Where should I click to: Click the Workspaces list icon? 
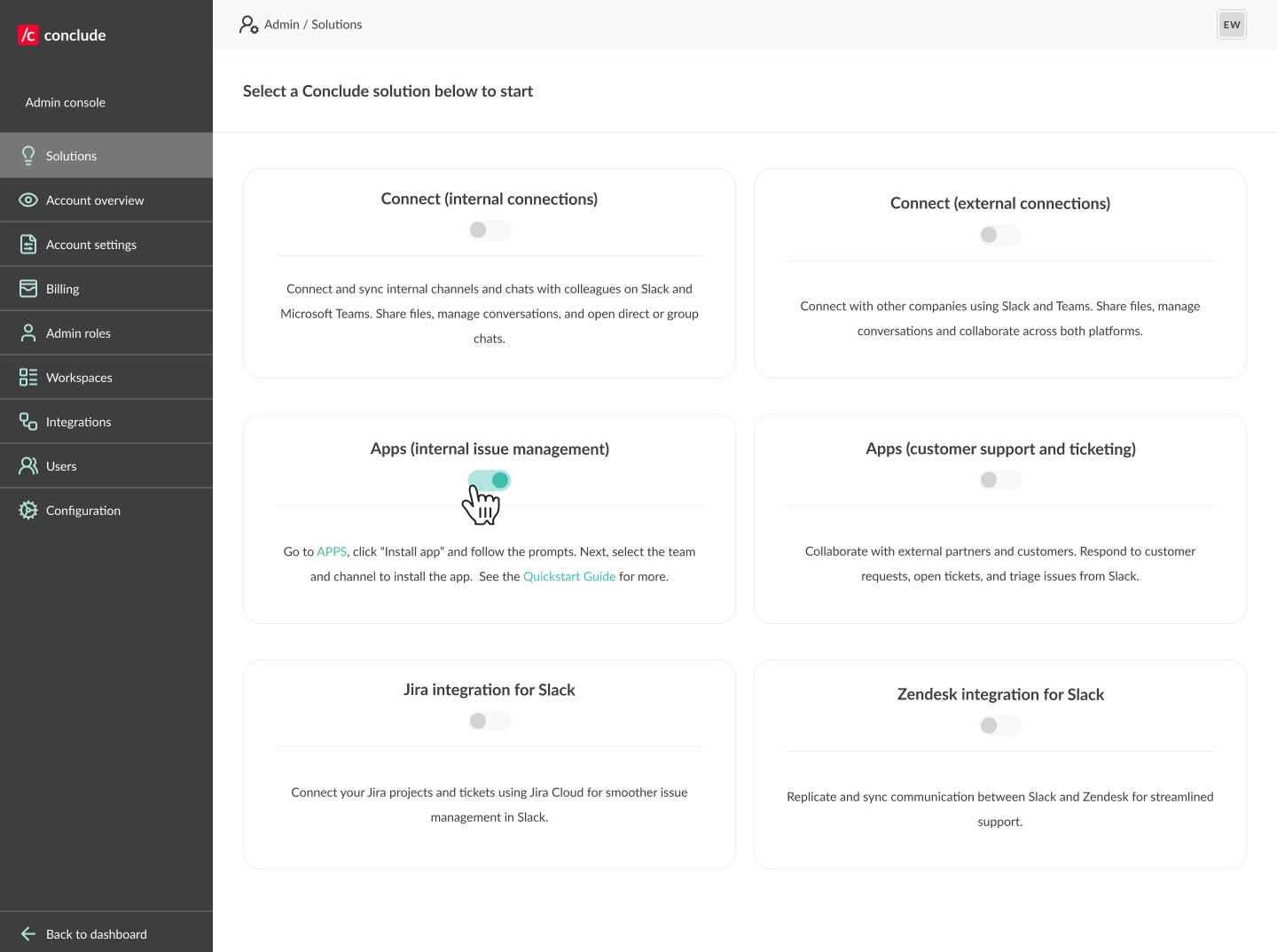(28, 378)
